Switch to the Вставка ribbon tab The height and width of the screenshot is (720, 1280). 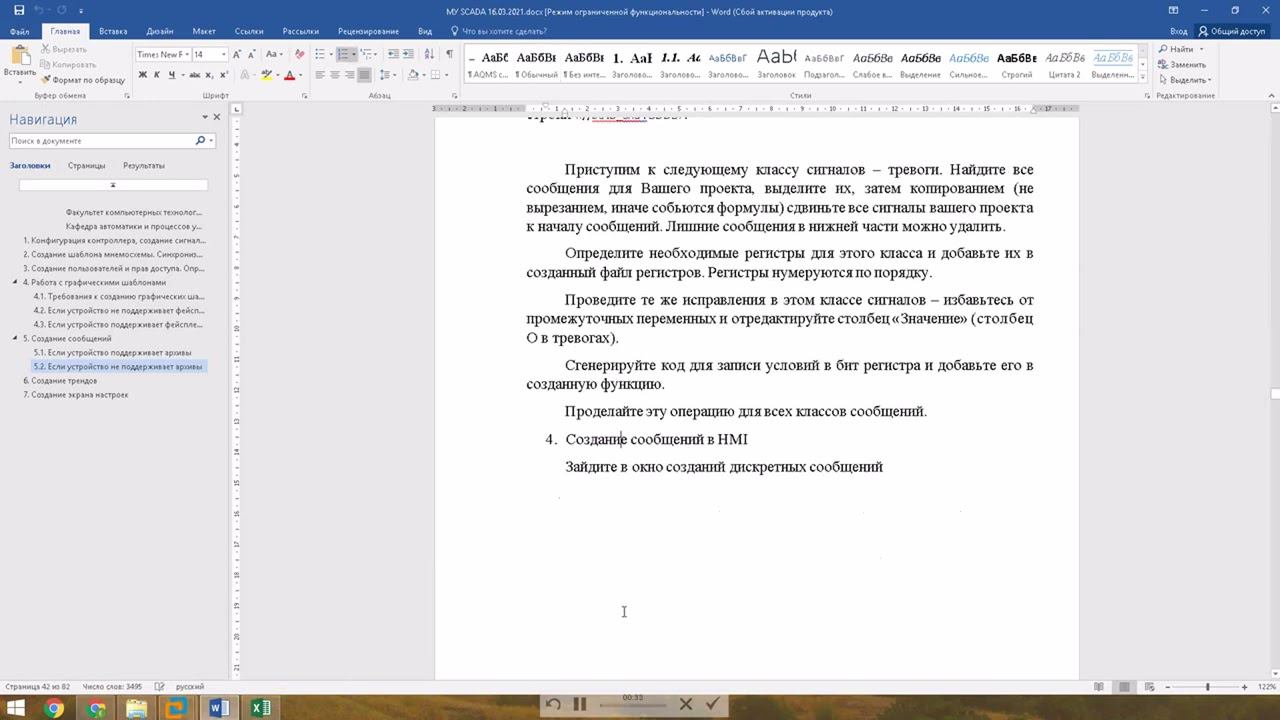coord(113,31)
